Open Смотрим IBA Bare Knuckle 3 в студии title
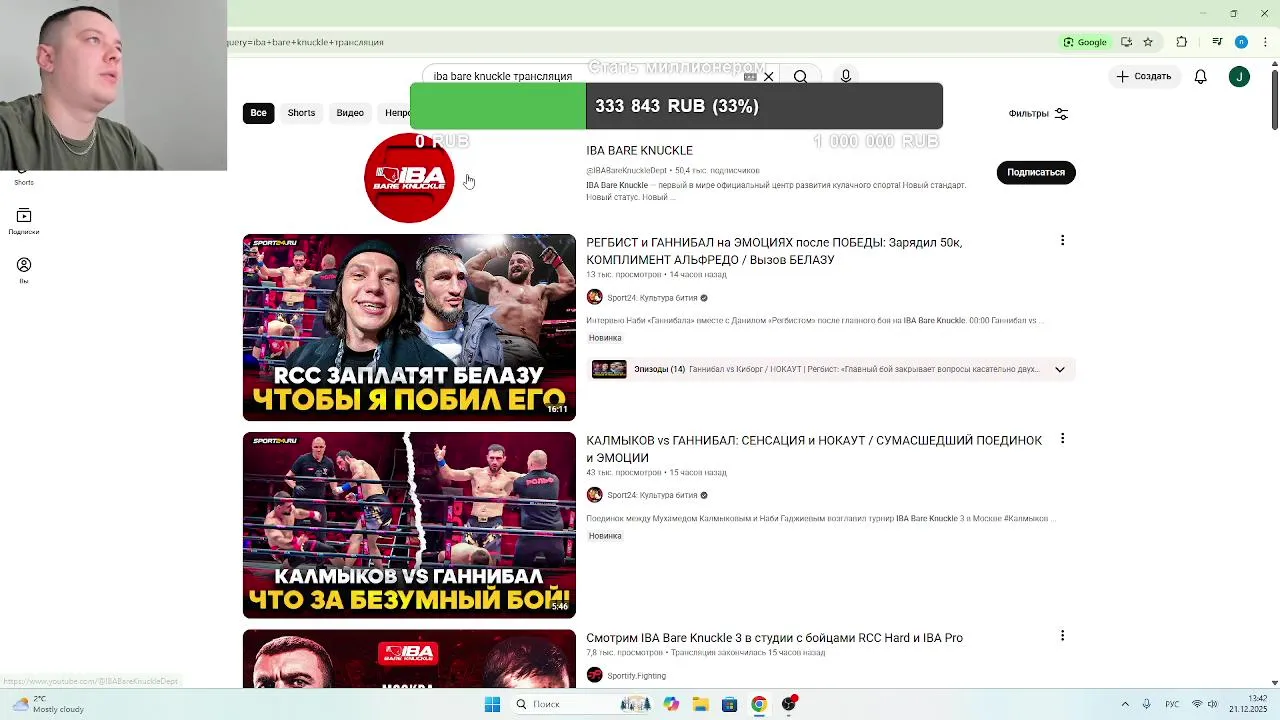This screenshot has width=1280, height=720. point(774,638)
